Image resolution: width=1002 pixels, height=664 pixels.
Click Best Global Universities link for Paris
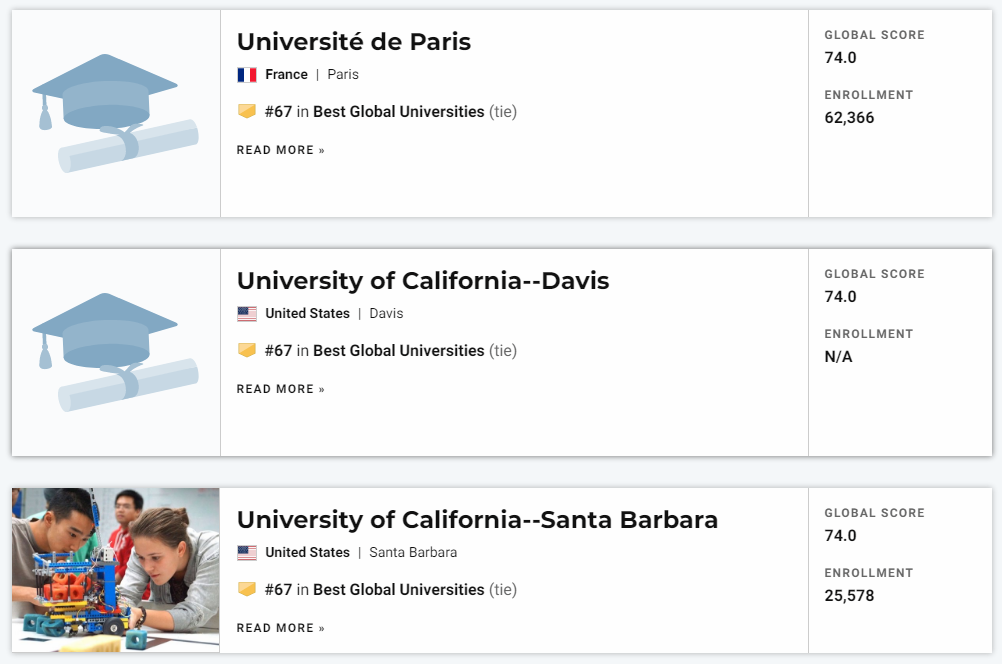399,112
